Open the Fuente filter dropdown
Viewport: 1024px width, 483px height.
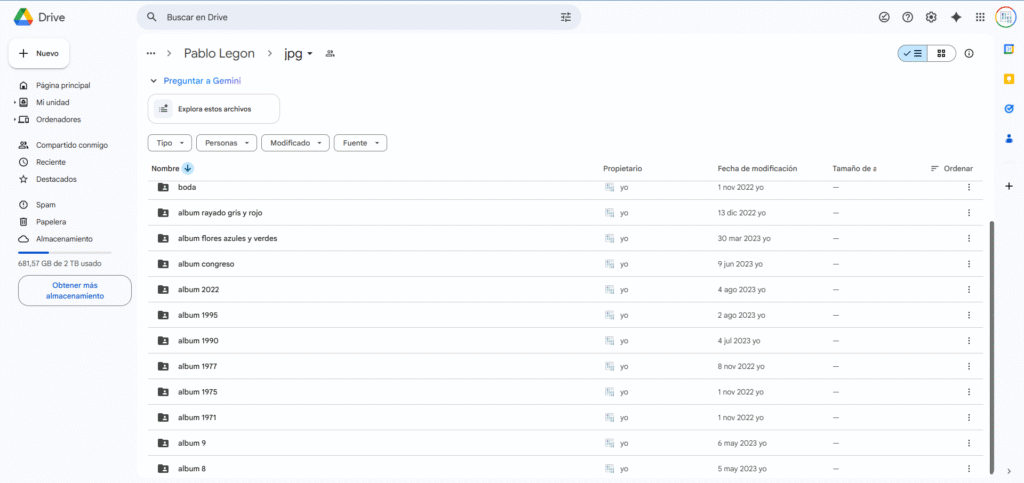click(360, 143)
